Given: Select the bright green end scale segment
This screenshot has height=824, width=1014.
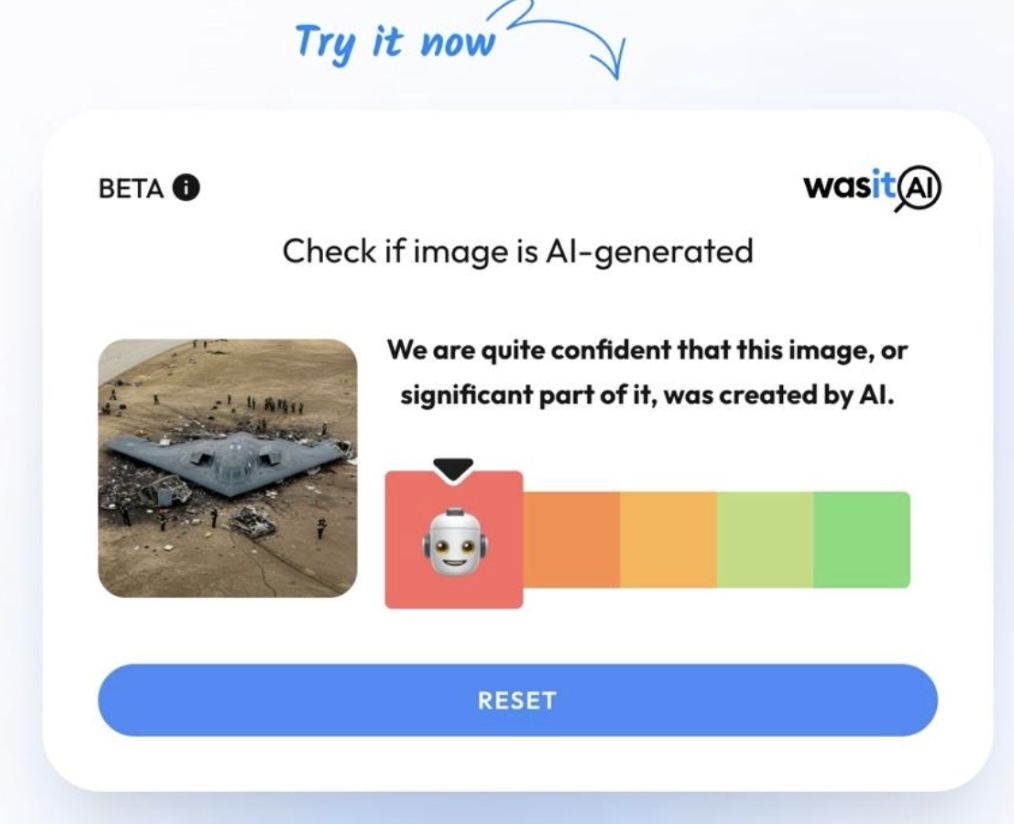Looking at the screenshot, I should point(862,539).
